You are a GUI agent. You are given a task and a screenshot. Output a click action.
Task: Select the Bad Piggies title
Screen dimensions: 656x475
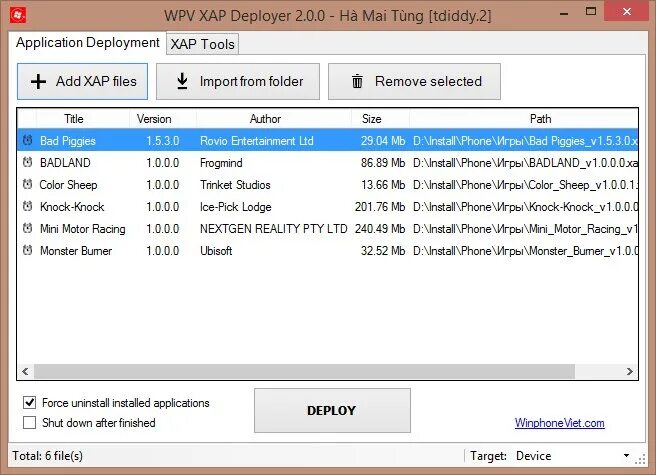tap(68, 141)
